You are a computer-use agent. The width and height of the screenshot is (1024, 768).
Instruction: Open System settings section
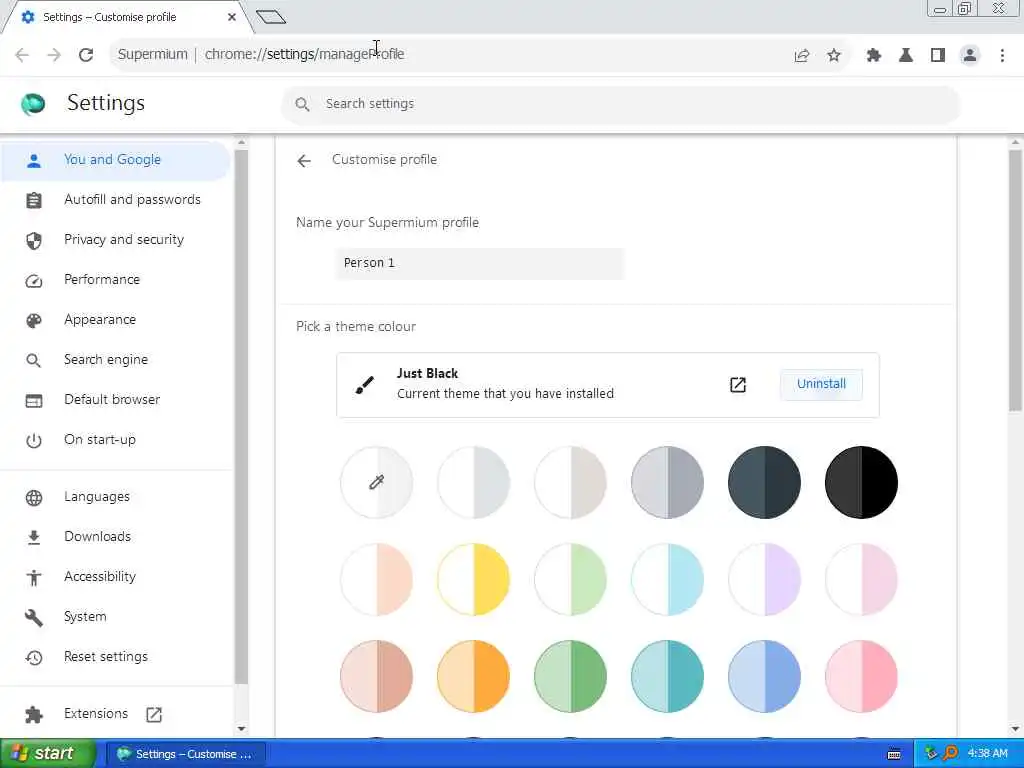point(116,616)
